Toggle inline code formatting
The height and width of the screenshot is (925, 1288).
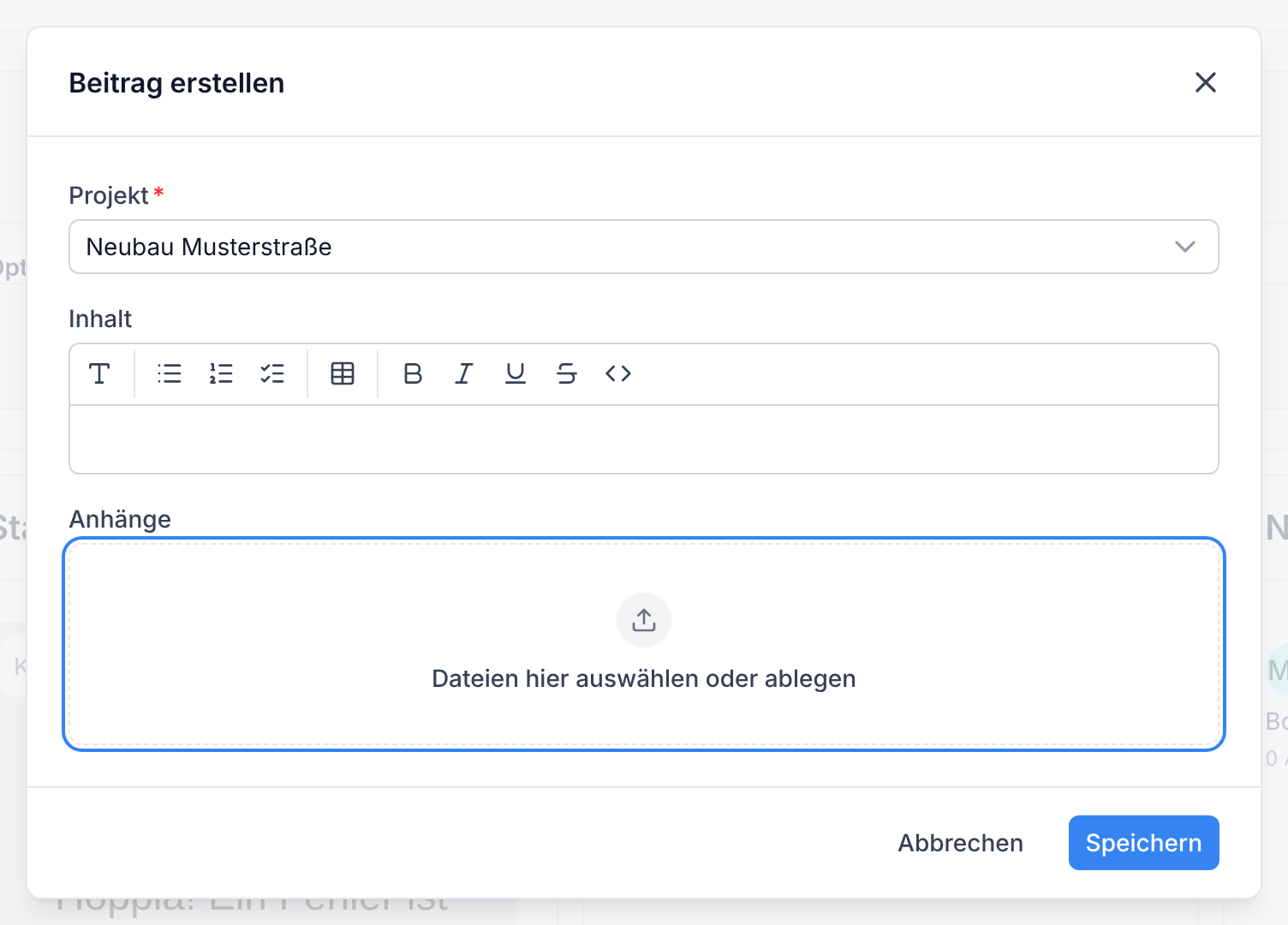[x=618, y=373]
